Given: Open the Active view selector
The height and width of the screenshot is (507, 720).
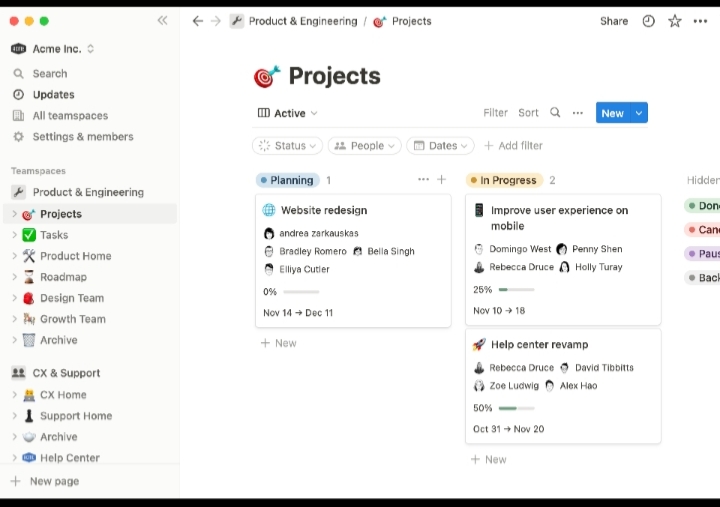Looking at the screenshot, I should tap(288, 113).
